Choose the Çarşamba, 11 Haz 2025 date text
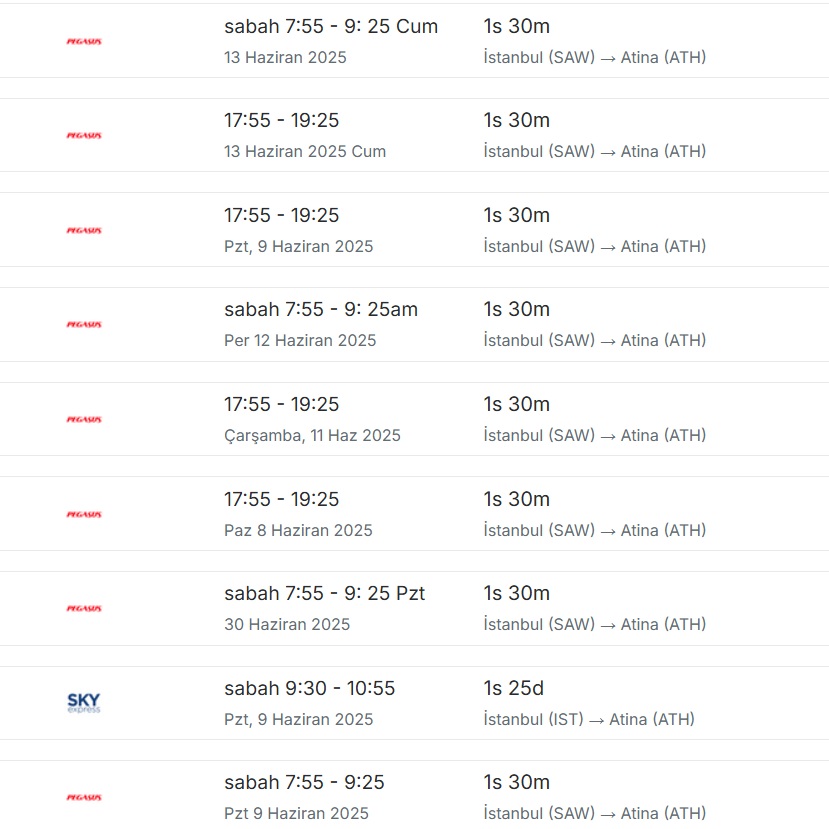This screenshot has width=829, height=829. [312, 435]
